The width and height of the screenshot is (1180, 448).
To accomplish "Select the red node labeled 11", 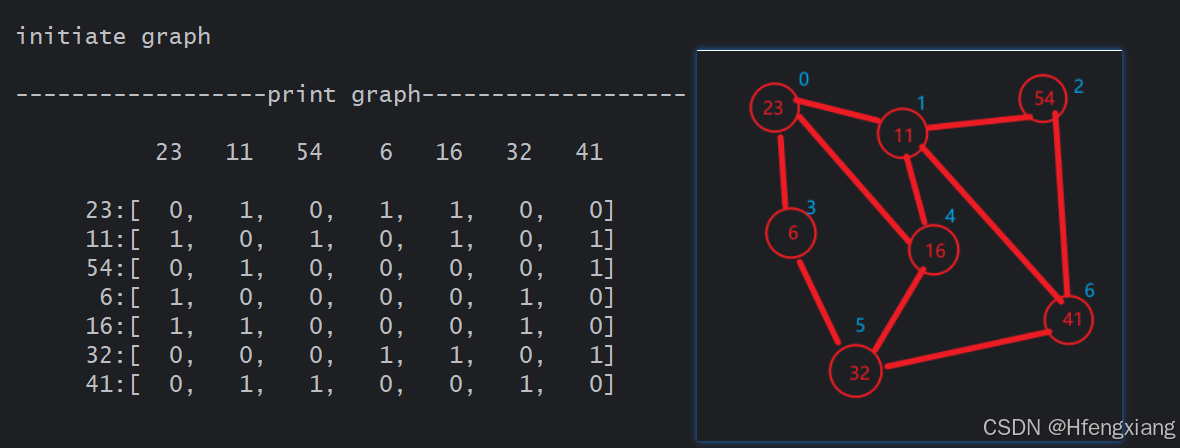I will click(x=904, y=134).
